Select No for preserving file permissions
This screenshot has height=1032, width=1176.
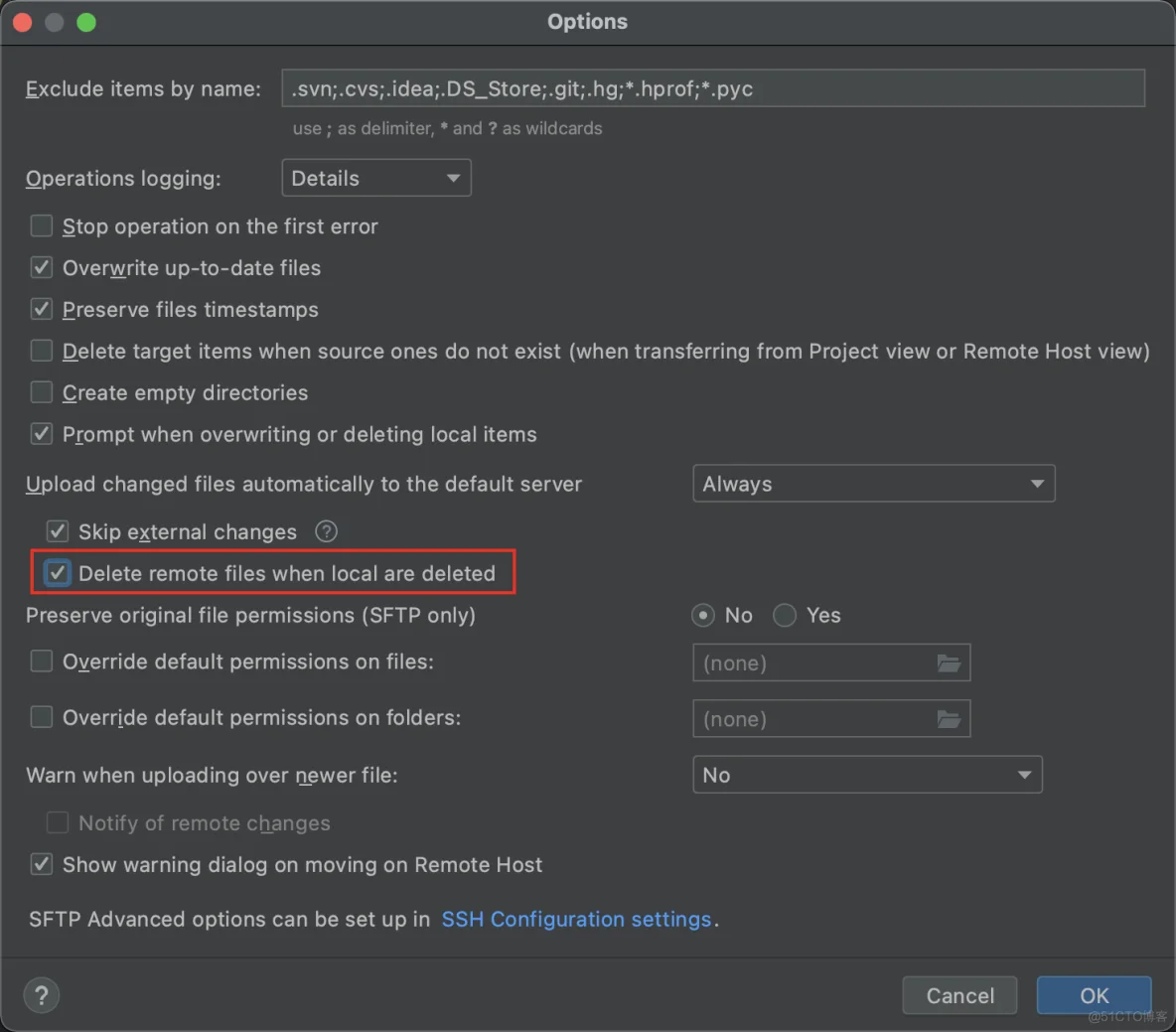click(703, 616)
